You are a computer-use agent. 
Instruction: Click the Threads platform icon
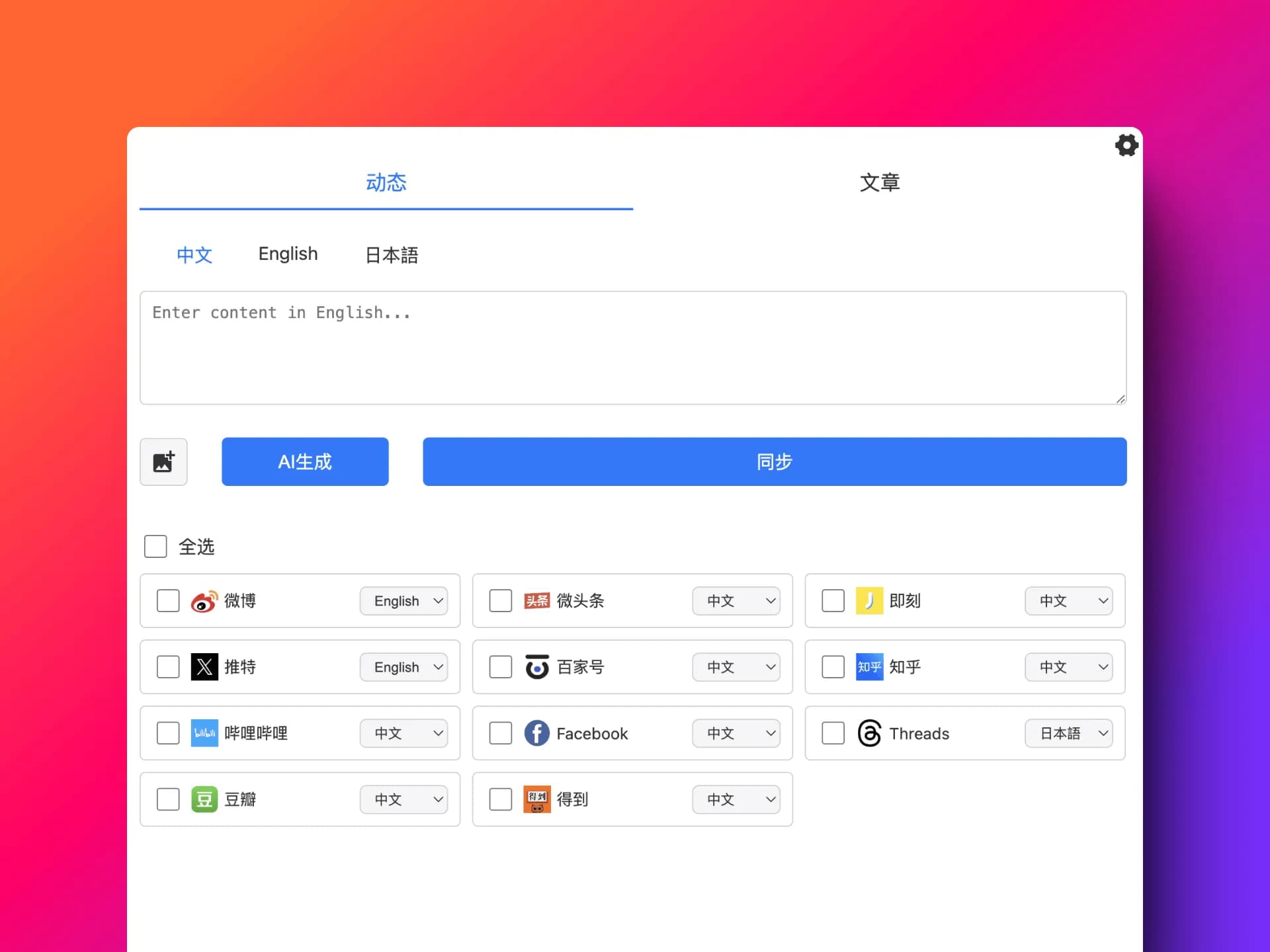point(868,732)
